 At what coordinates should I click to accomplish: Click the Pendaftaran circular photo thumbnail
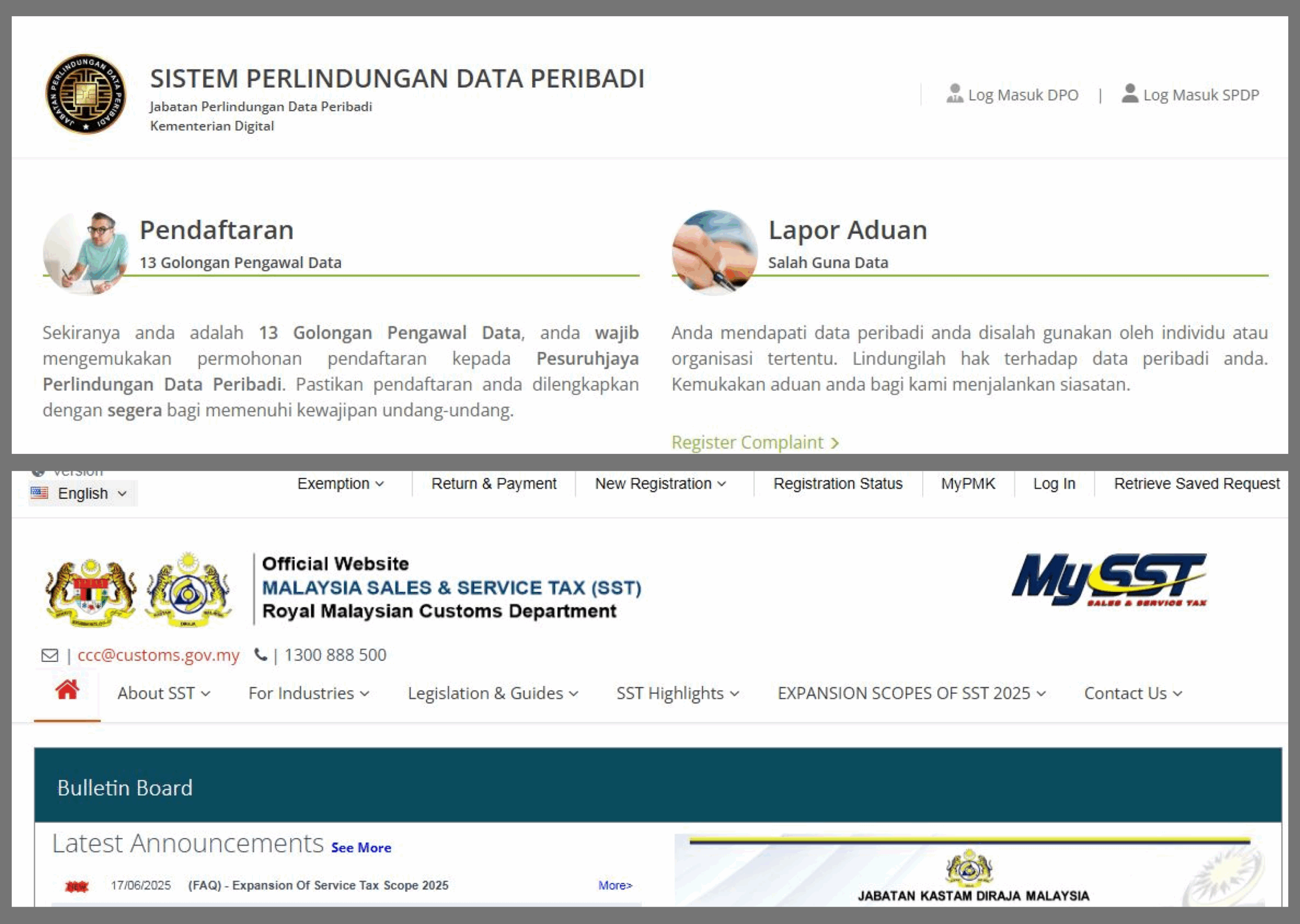pyautogui.click(x=86, y=253)
